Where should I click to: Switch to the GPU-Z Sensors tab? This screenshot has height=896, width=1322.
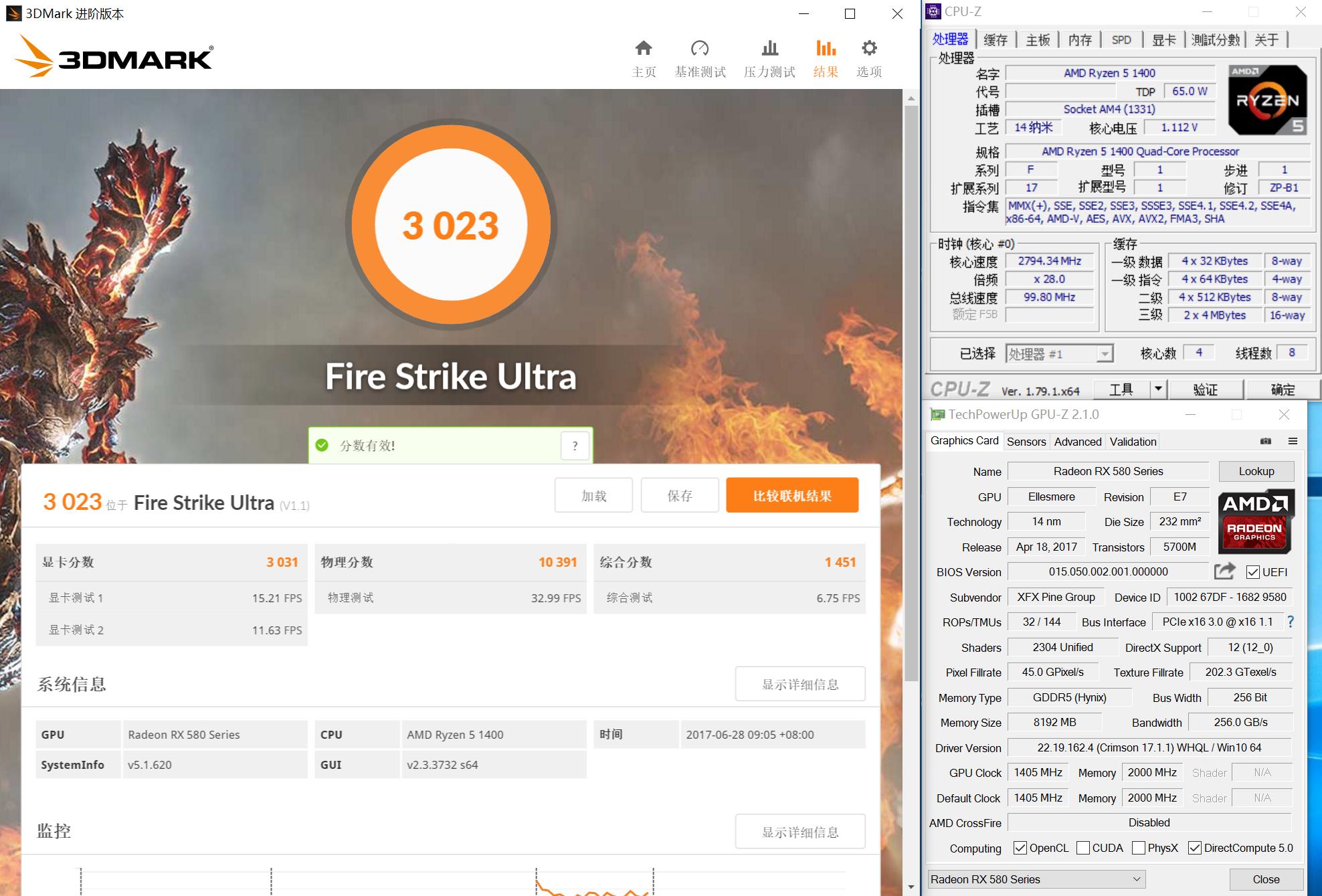[1026, 442]
